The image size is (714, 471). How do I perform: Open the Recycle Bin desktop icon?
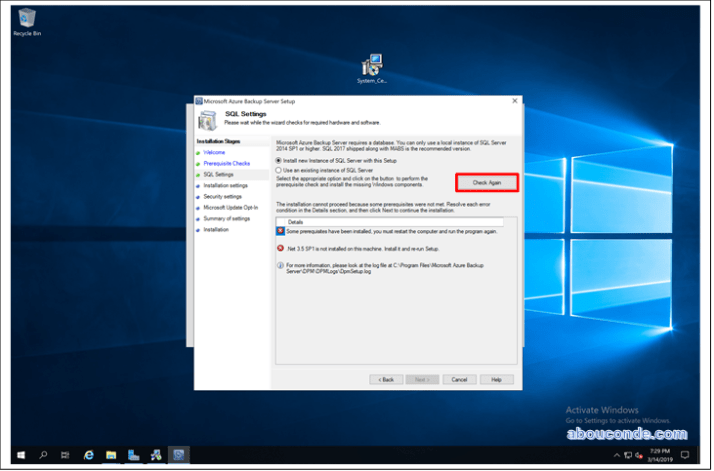[26, 18]
